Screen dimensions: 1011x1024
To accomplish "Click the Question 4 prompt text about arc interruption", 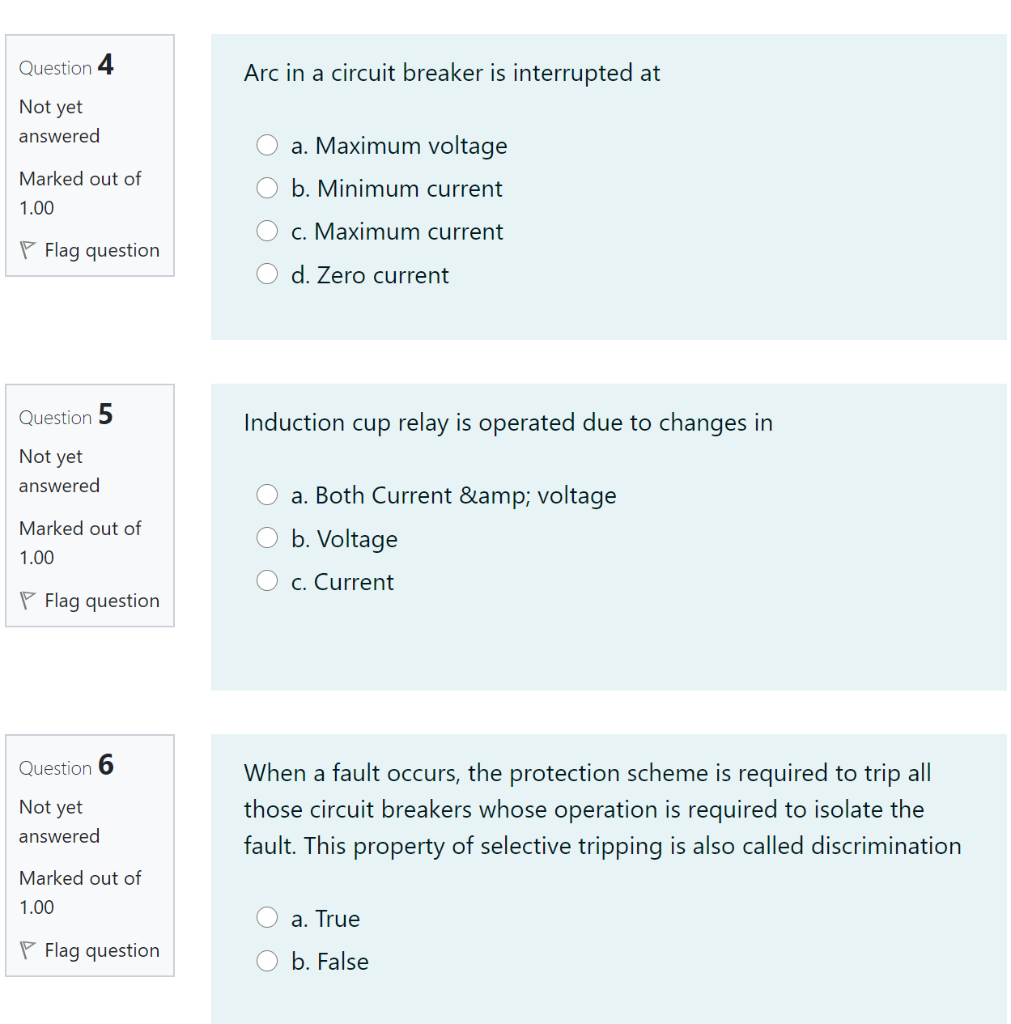I will point(452,73).
